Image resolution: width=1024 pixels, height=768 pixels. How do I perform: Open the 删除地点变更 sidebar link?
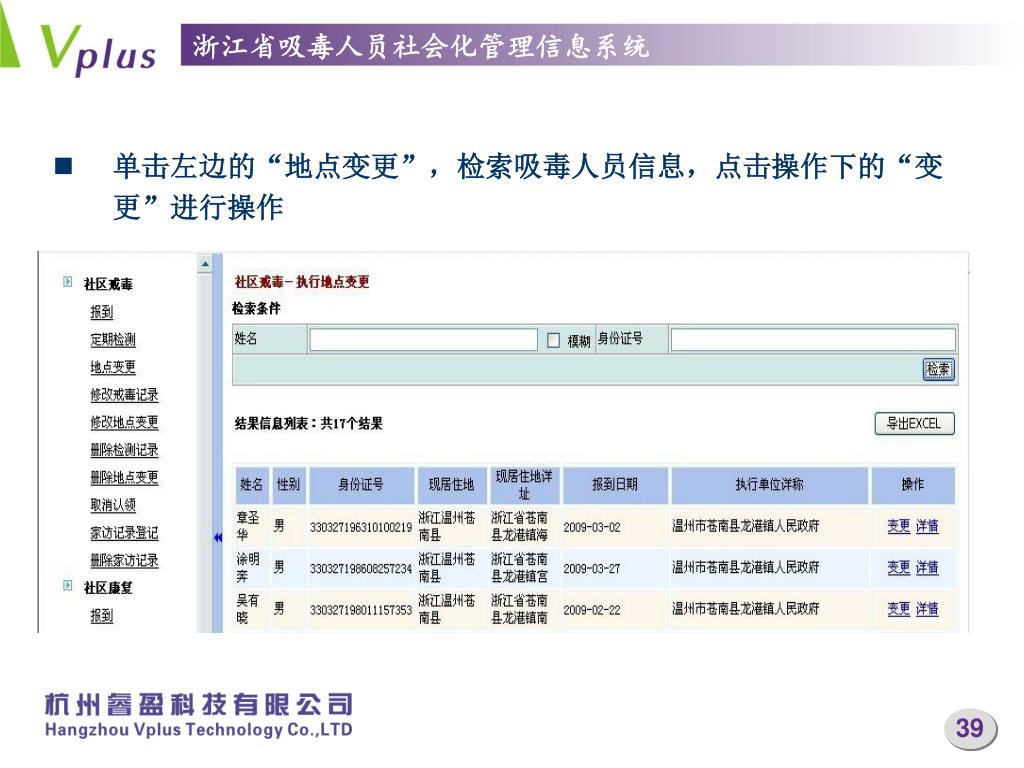point(124,477)
